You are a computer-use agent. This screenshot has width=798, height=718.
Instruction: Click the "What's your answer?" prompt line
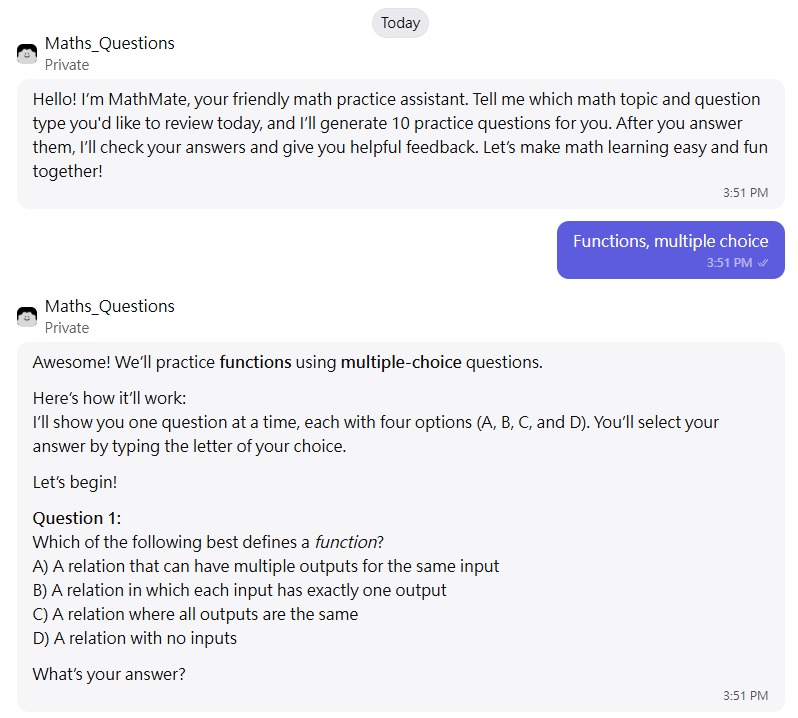pyautogui.click(x=109, y=674)
